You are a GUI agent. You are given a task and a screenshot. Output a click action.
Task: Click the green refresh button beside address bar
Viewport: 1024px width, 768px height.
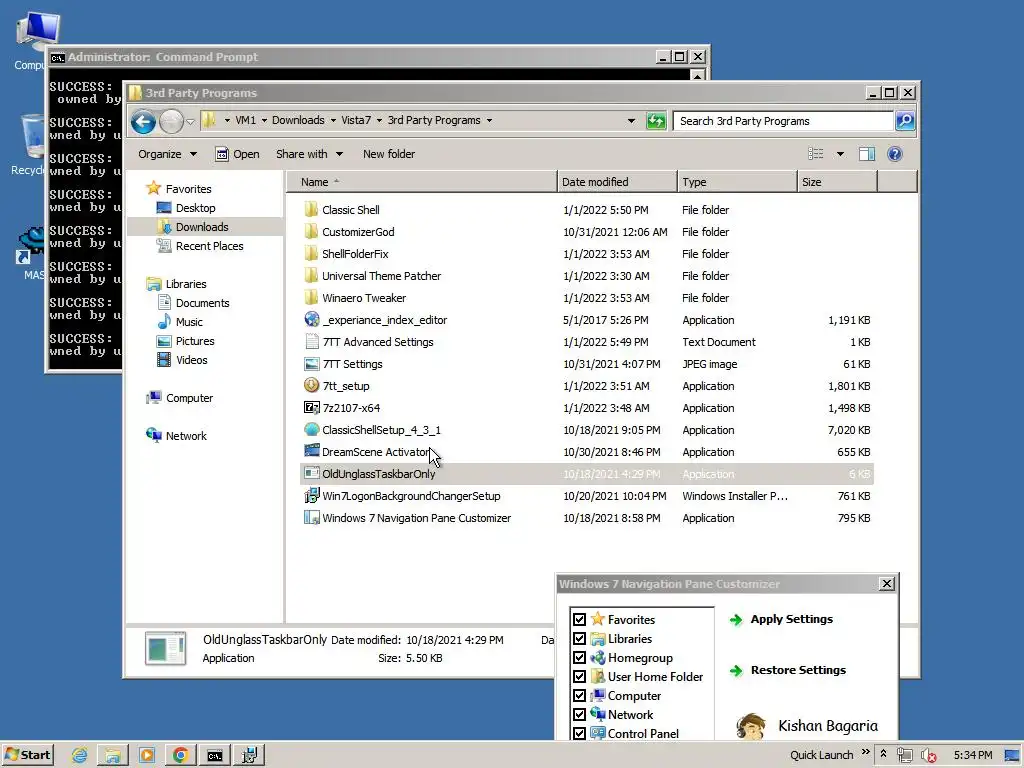[656, 121]
